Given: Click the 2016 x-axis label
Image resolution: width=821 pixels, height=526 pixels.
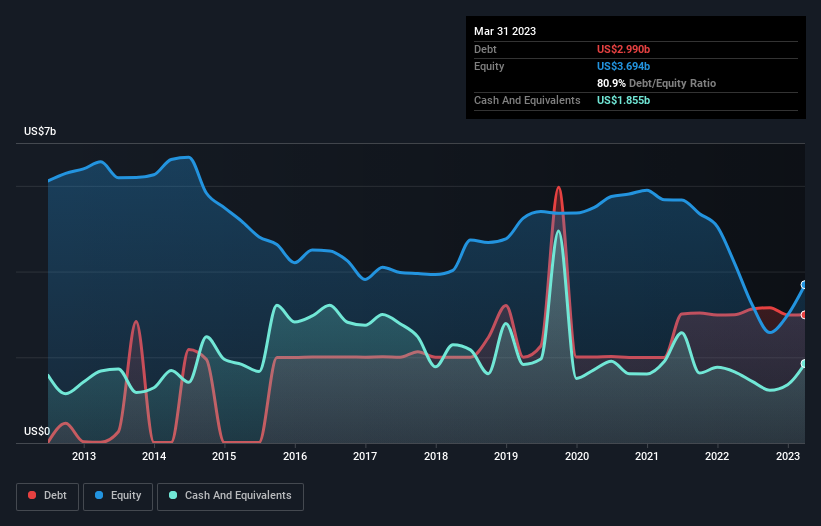Looking at the screenshot, I should tap(295, 456).
